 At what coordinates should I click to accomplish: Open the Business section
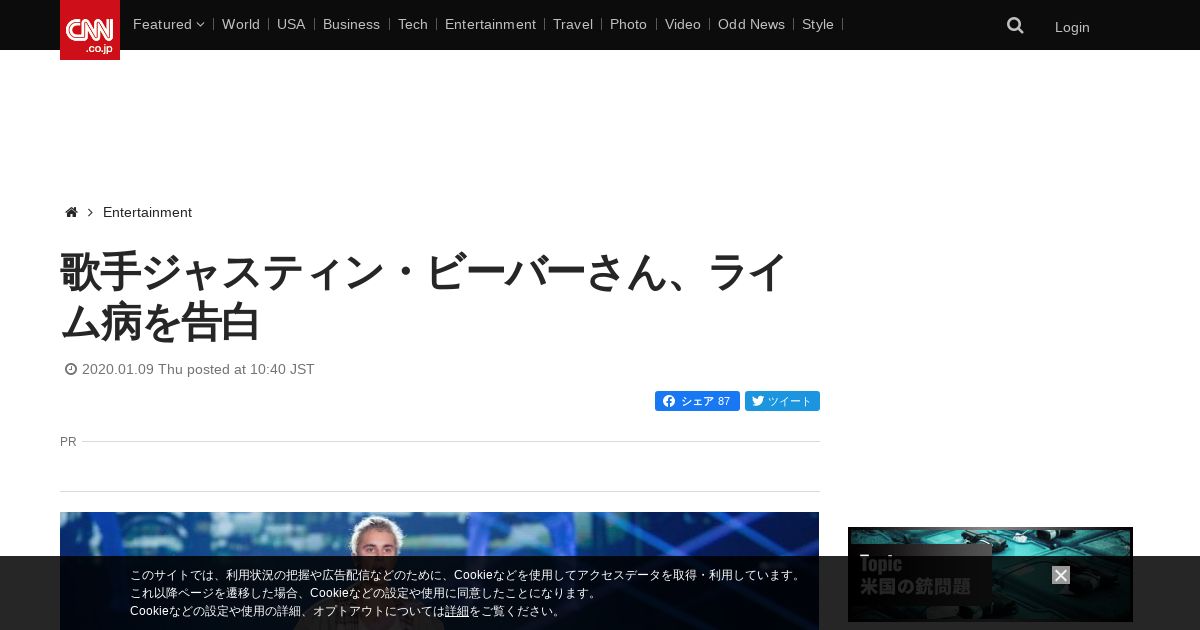(x=351, y=24)
